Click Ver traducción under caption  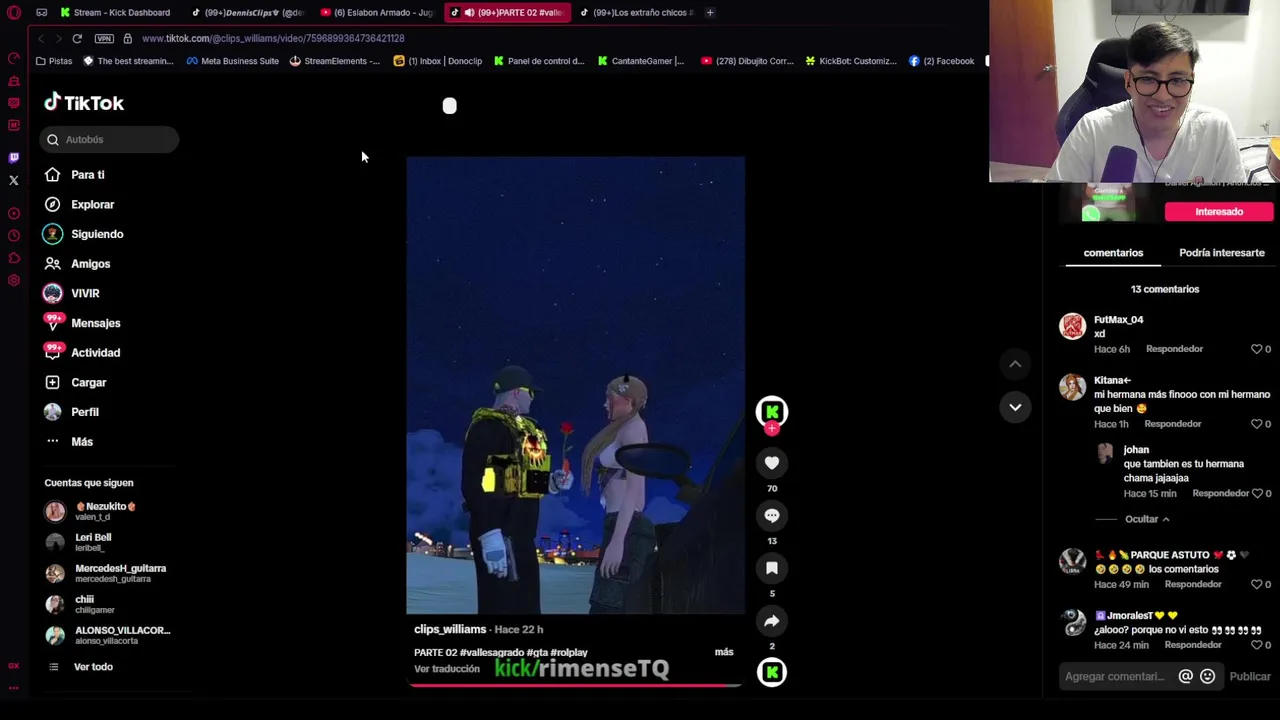click(x=447, y=669)
